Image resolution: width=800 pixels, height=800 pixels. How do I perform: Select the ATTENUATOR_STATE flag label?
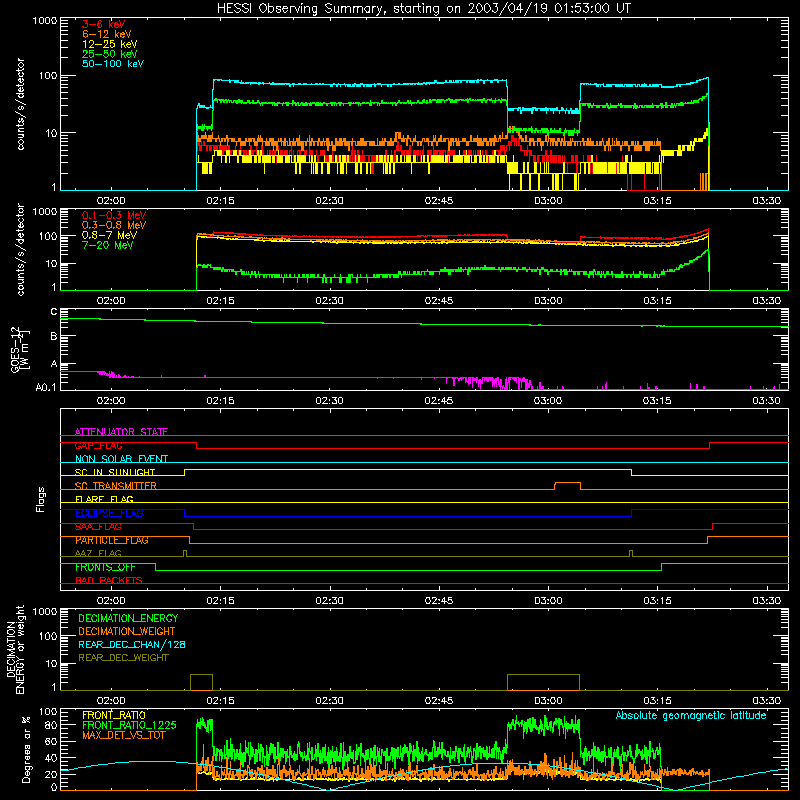point(121,432)
